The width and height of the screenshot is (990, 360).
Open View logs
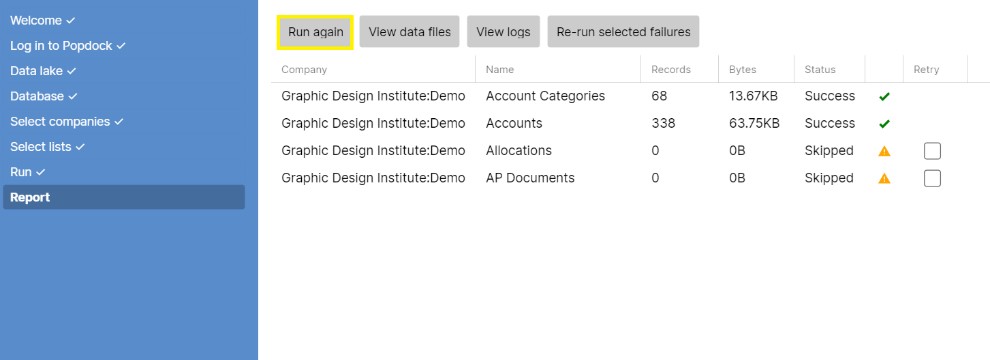(503, 32)
